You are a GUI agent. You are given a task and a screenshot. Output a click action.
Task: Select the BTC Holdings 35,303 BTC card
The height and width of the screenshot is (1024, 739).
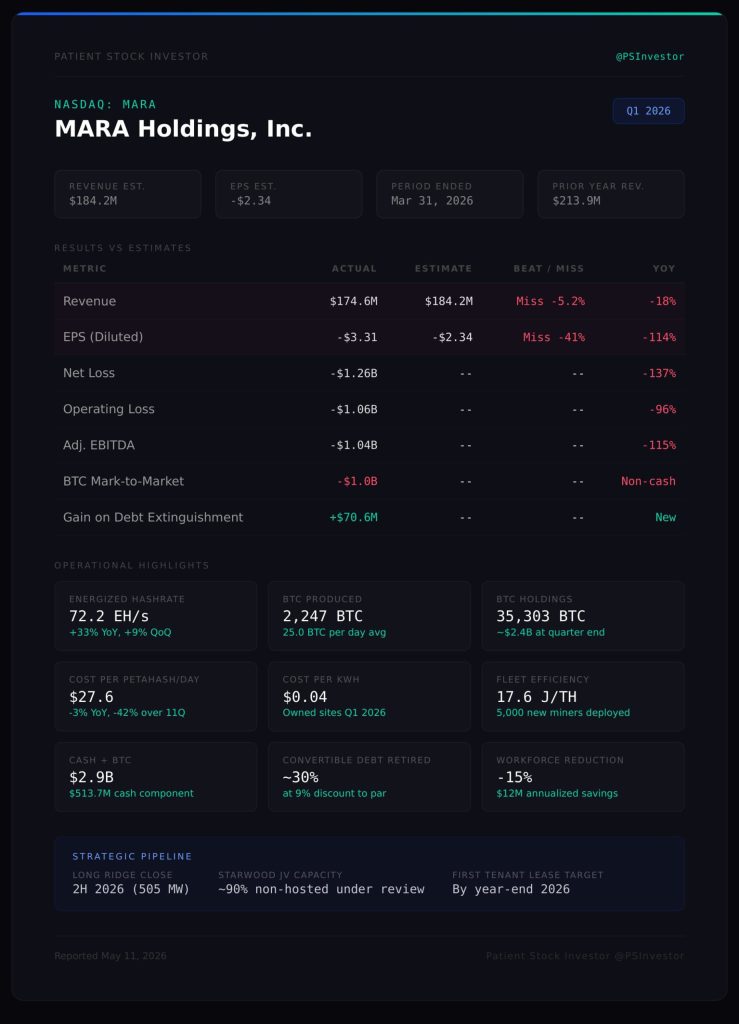point(583,616)
